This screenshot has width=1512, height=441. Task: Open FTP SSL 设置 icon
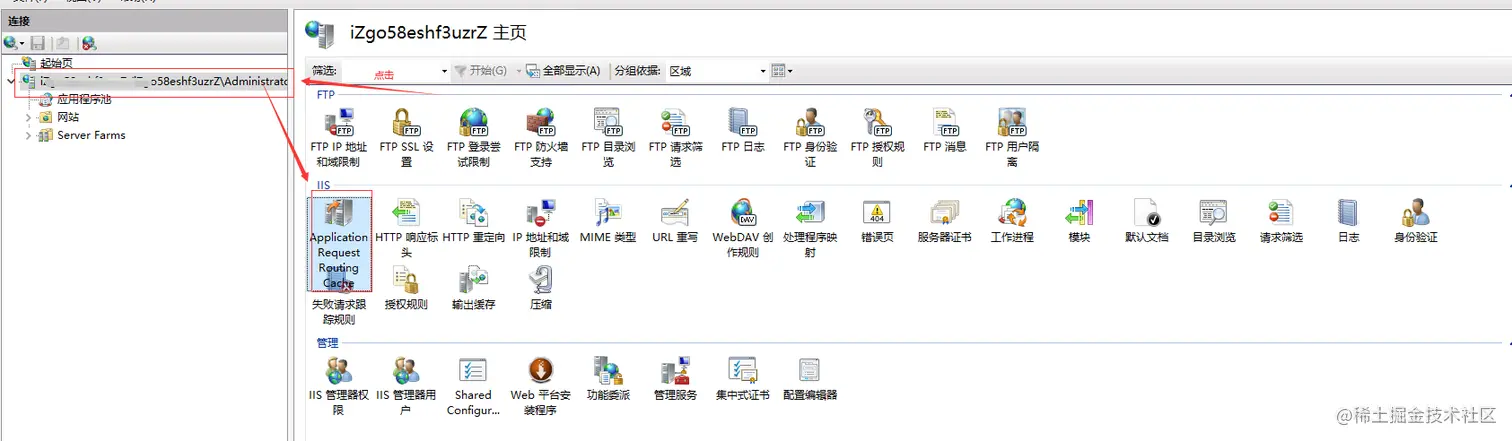pyautogui.click(x=405, y=138)
